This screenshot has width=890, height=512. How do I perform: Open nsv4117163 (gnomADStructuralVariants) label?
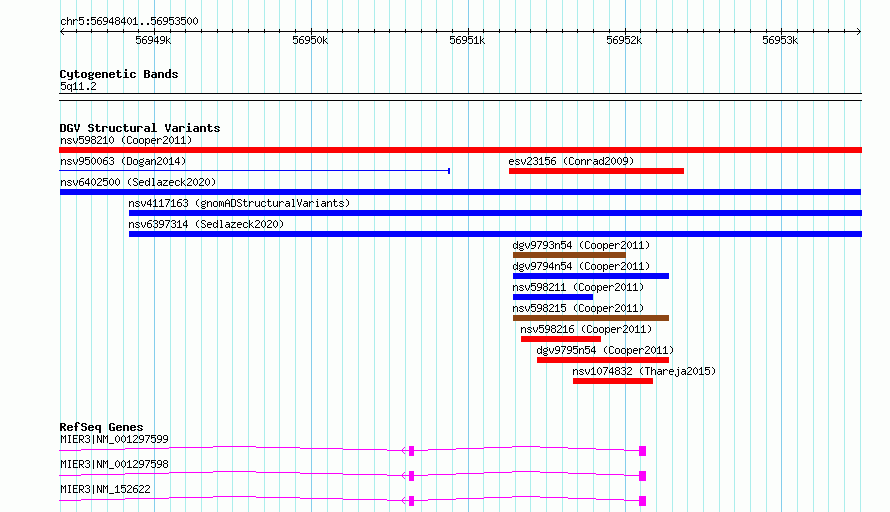(x=239, y=203)
